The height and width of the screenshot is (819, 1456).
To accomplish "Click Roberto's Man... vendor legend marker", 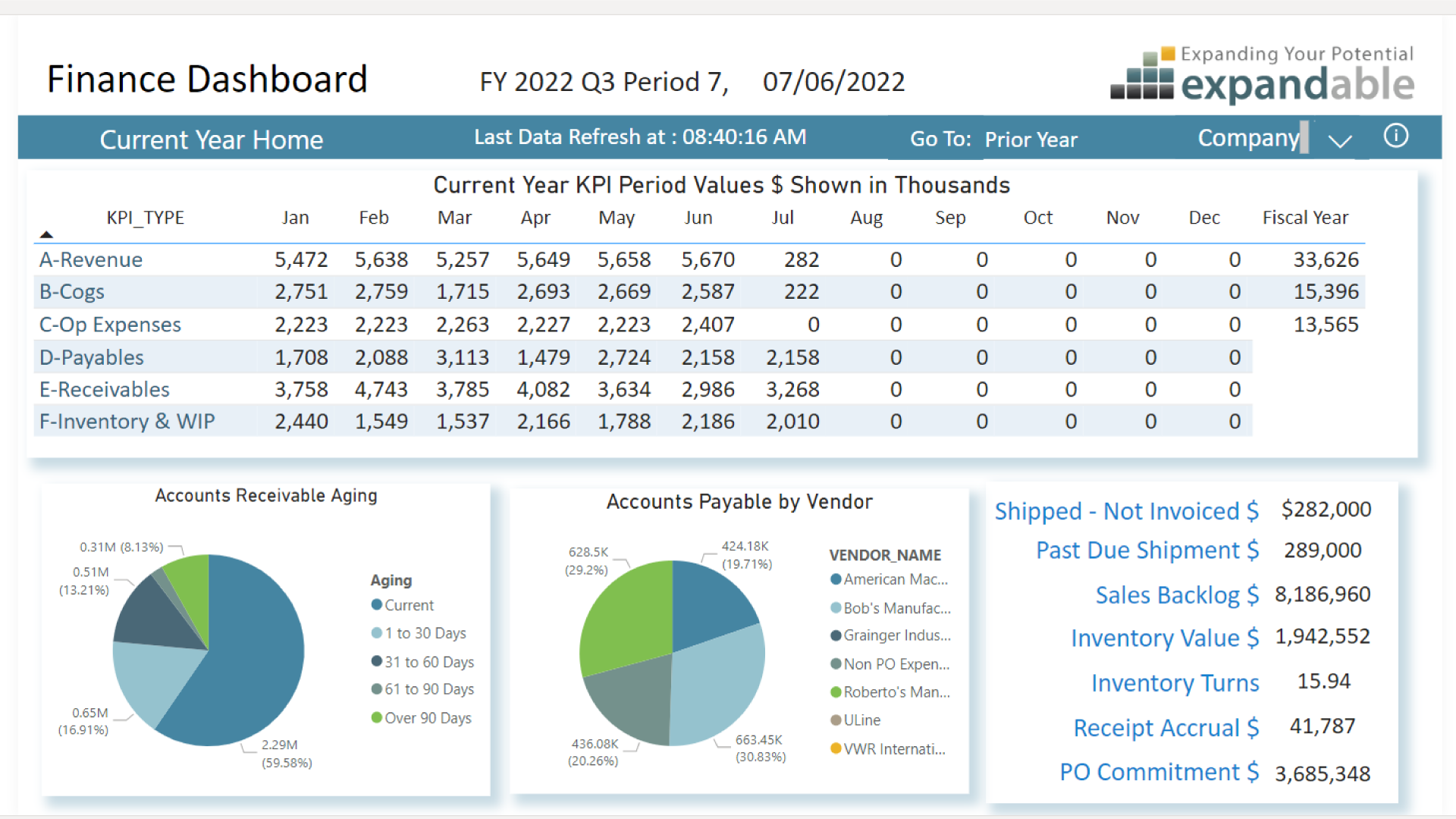I will (x=836, y=692).
